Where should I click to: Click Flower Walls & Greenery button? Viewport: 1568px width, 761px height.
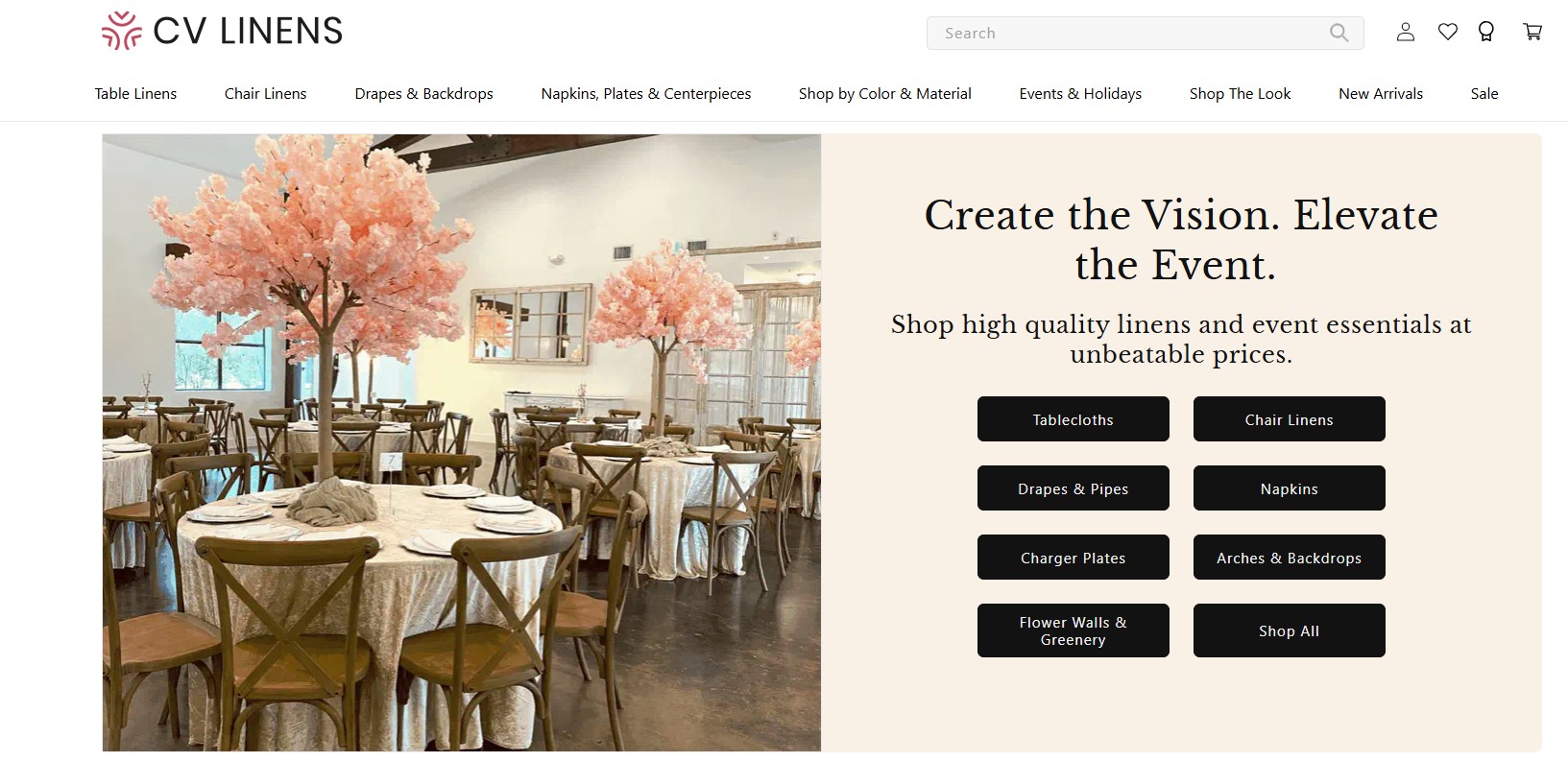click(x=1073, y=630)
